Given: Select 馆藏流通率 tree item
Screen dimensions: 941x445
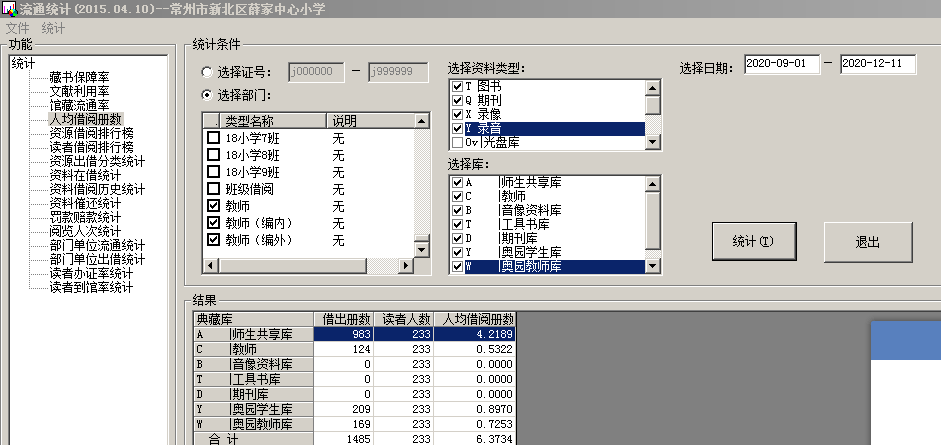Looking at the screenshot, I should click(x=79, y=105).
